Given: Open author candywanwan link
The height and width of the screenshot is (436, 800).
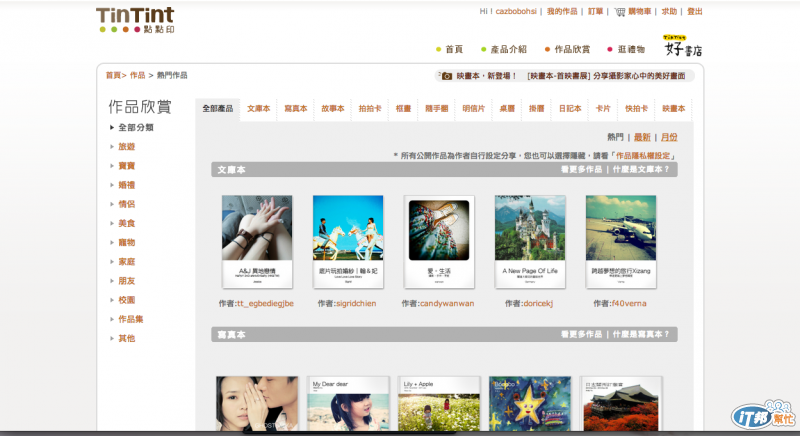Looking at the screenshot, I should (447, 303).
